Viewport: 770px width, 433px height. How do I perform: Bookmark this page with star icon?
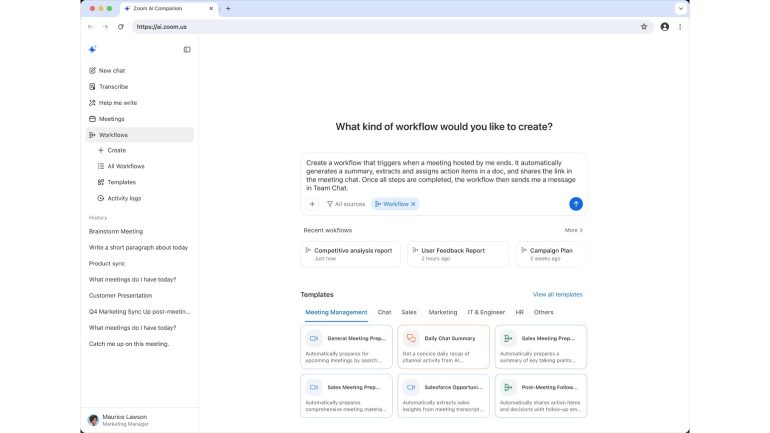(x=644, y=27)
